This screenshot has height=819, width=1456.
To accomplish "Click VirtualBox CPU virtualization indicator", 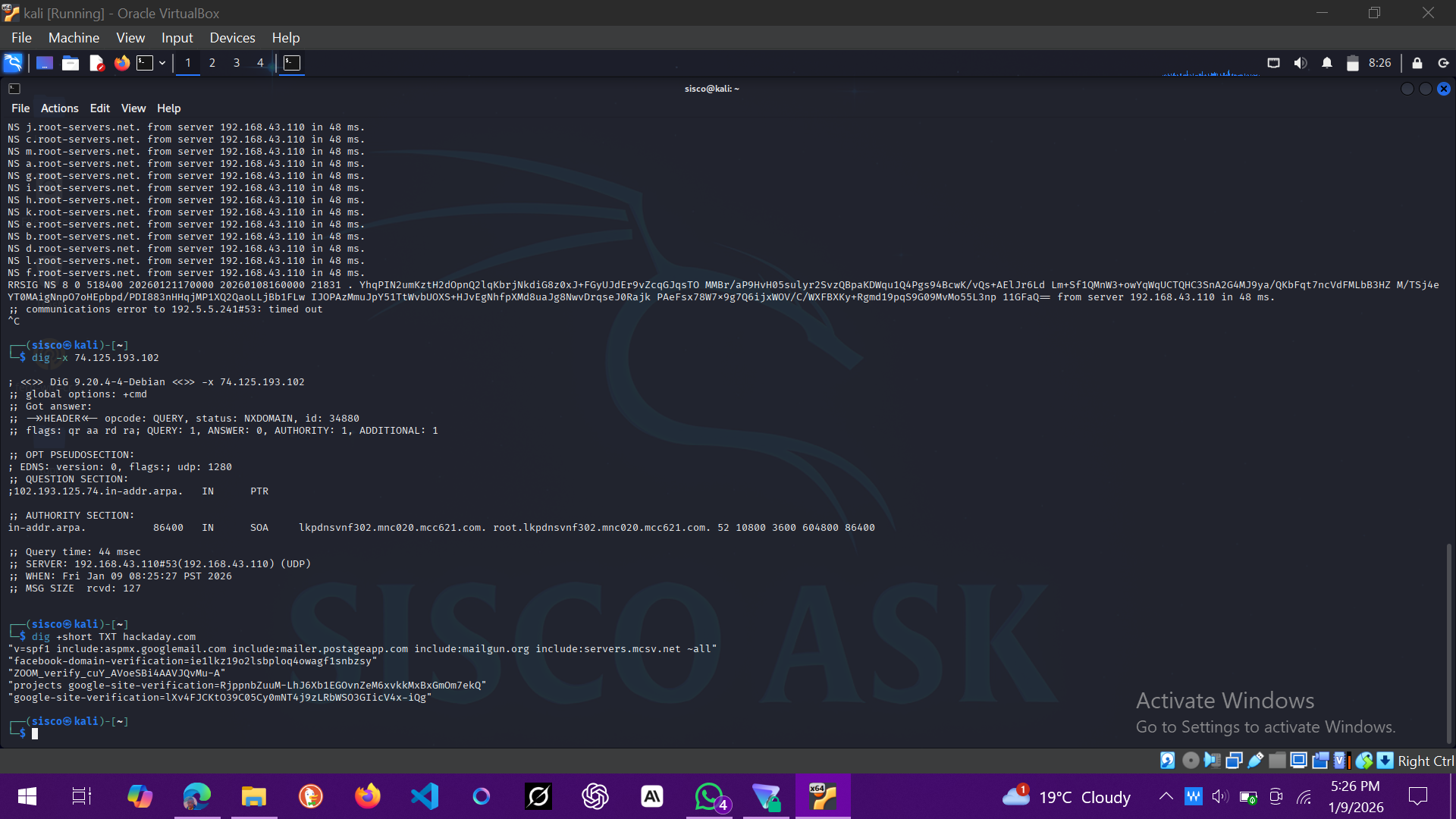I will click(x=1341, y=761).
